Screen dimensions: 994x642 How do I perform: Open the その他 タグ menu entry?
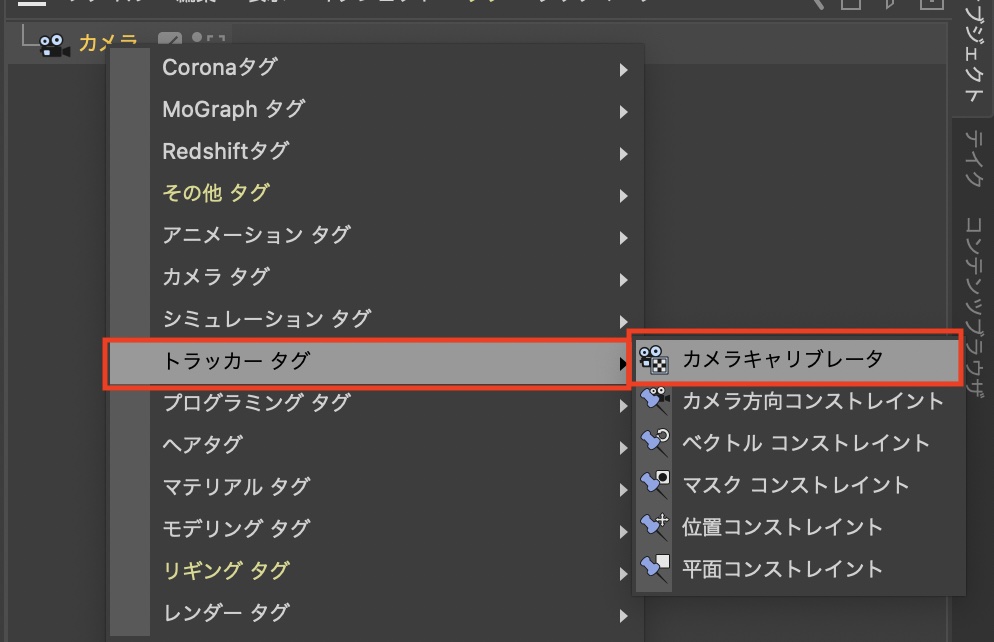[216, 193]
